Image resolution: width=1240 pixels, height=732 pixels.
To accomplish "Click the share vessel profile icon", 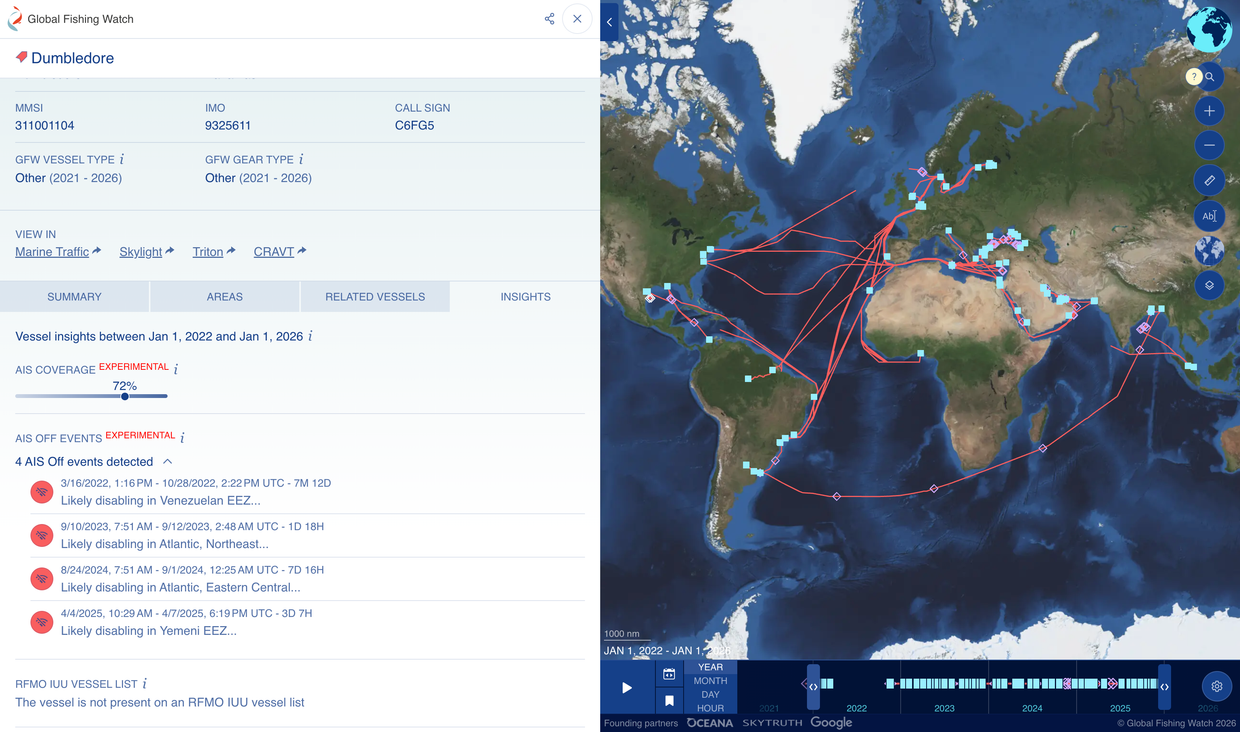I will pyautogui.click(x=549, y=19).
